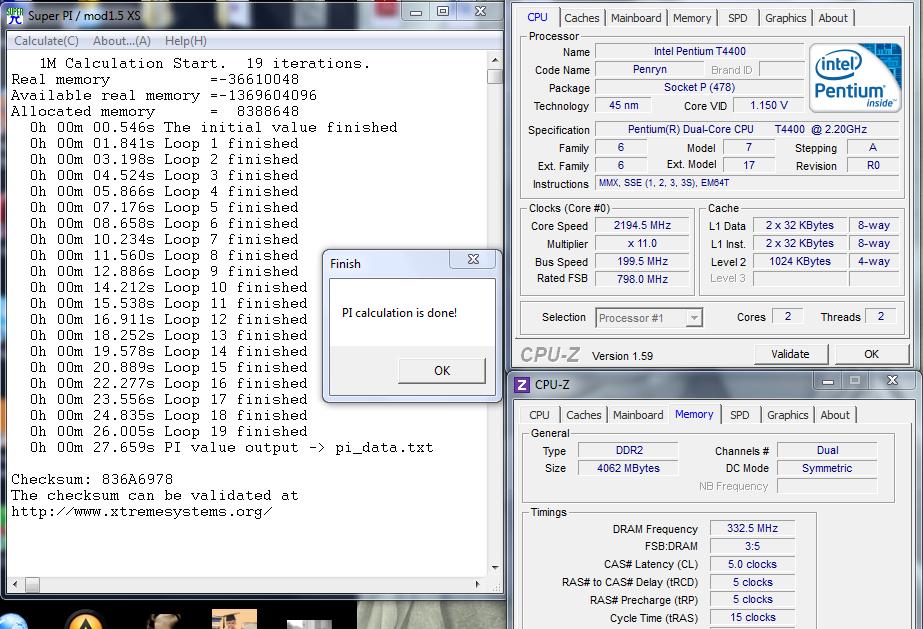
Task: Click OK in the Finish dialog
Action: tap(441, 371)
